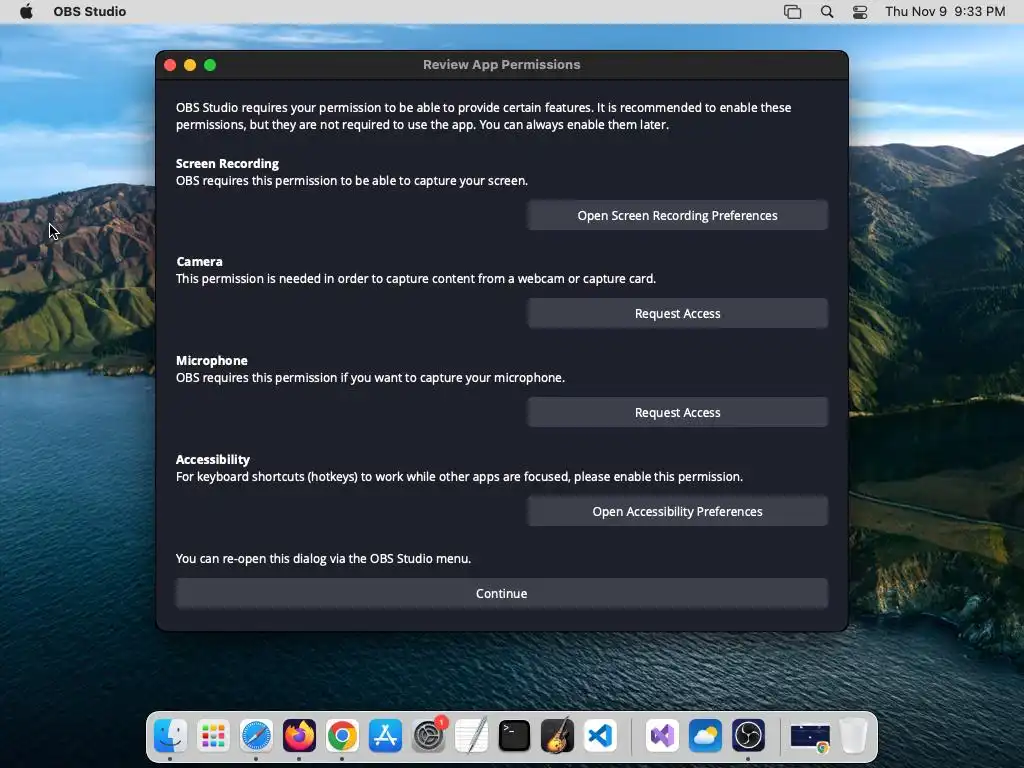Restore minimized Chrome window from Dock
The image size is (1024, 768).
click(x=810, y=736)
